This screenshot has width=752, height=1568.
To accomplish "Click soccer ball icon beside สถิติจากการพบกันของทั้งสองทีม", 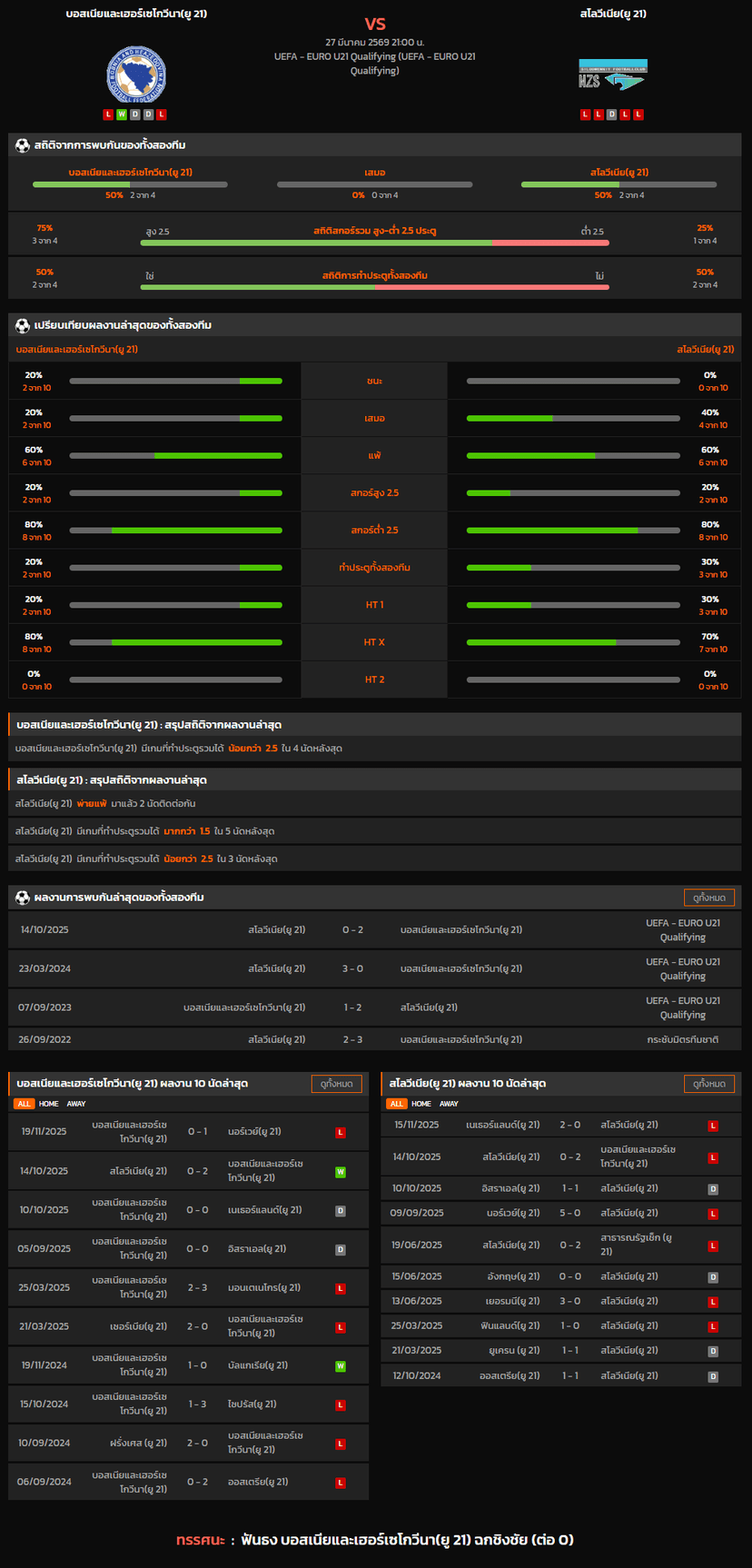I will 23,145.
